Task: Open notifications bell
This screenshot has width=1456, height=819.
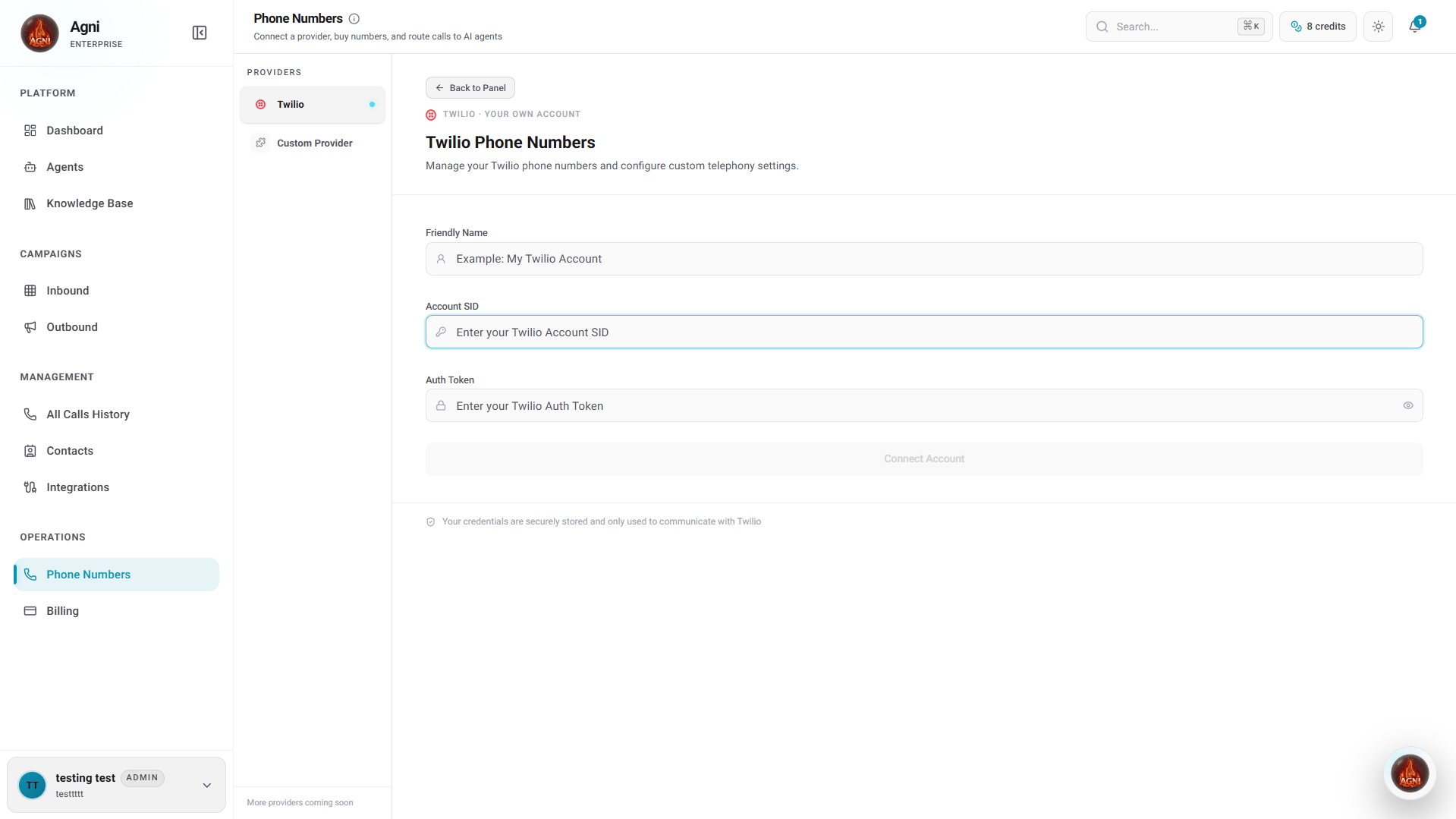Action: click(1415, 27)
